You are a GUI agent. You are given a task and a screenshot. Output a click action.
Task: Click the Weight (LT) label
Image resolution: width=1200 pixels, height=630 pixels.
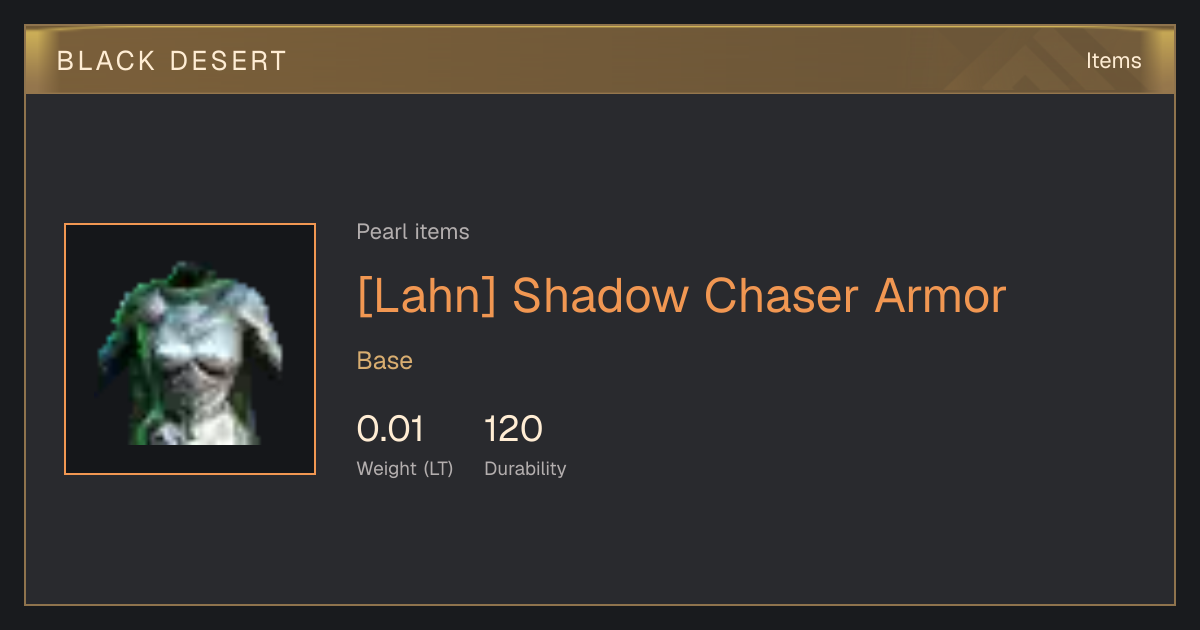tap(405, 468)
